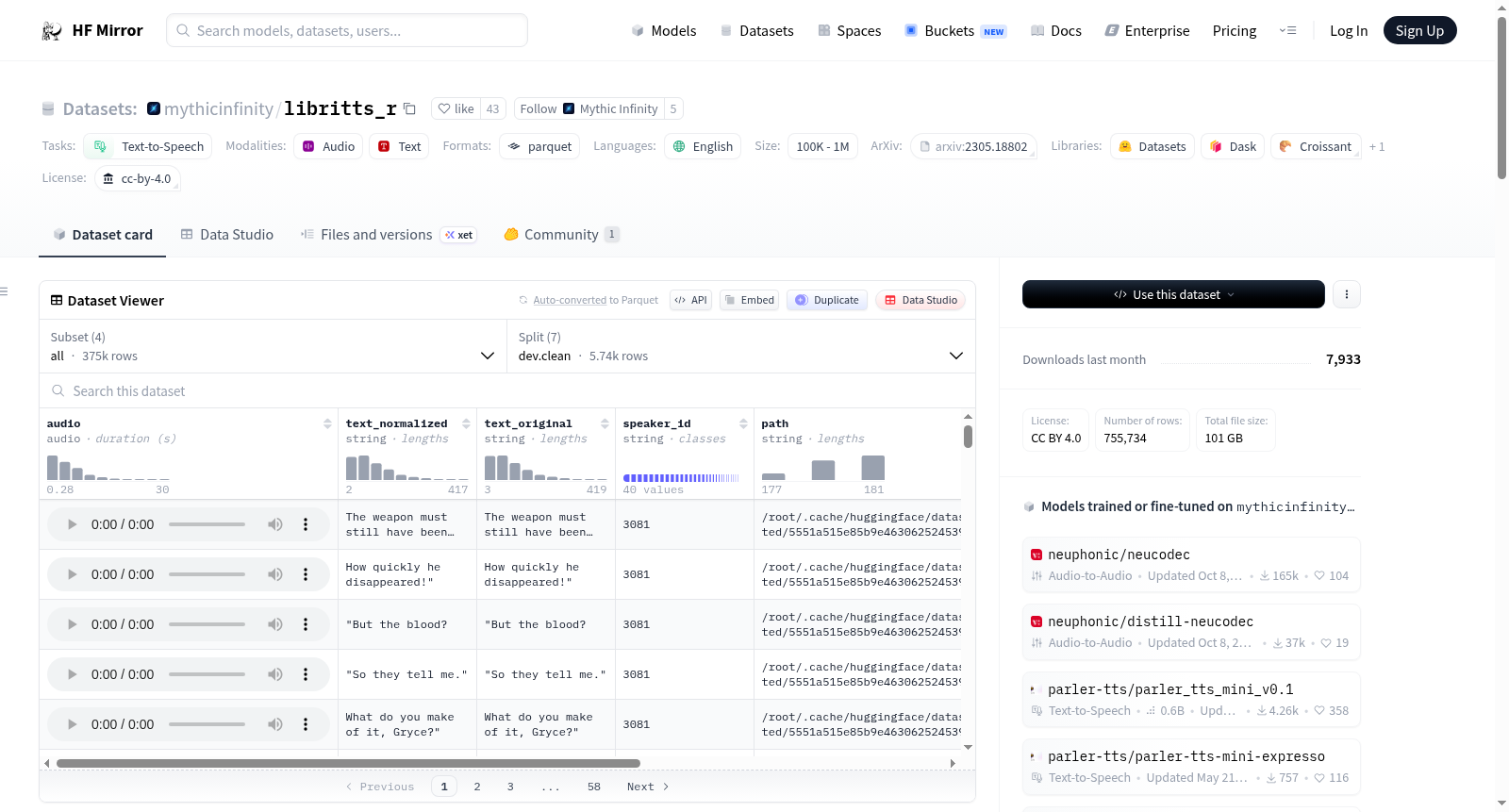1509x812 pixels.
Task: Open Enterprise in the top navigation
Action: tap(1147, 30)
